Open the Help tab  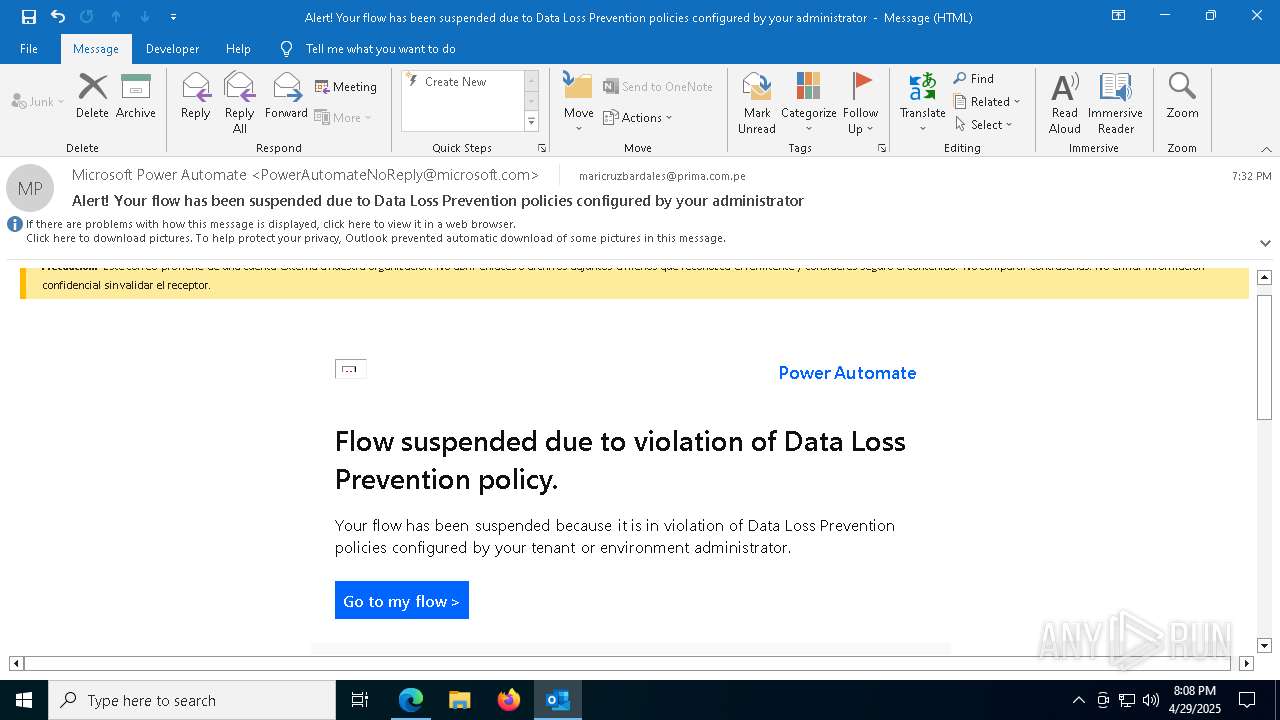pyautogui.click(x=238, y=48)
